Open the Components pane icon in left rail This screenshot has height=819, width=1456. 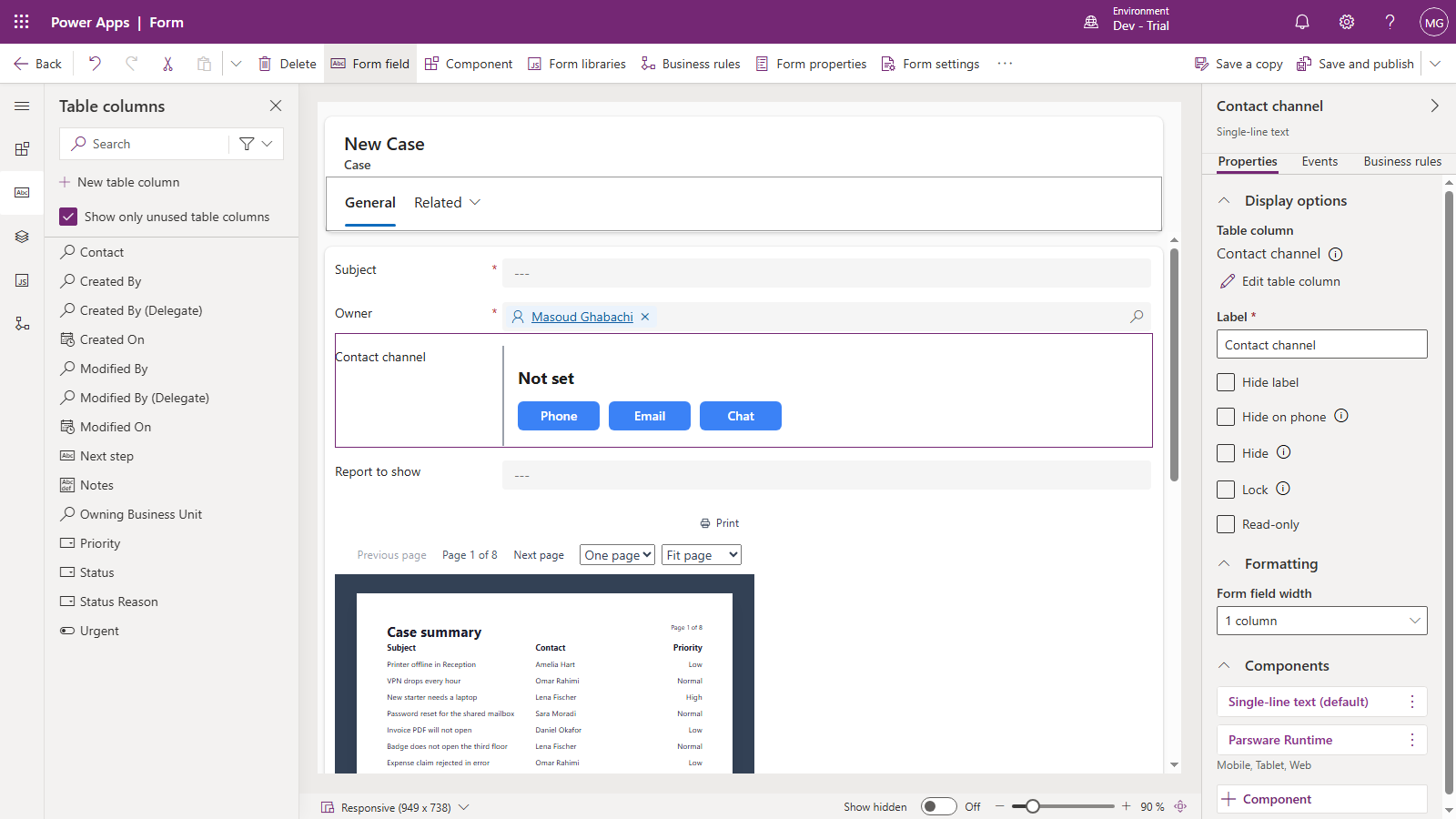[22, 148]
